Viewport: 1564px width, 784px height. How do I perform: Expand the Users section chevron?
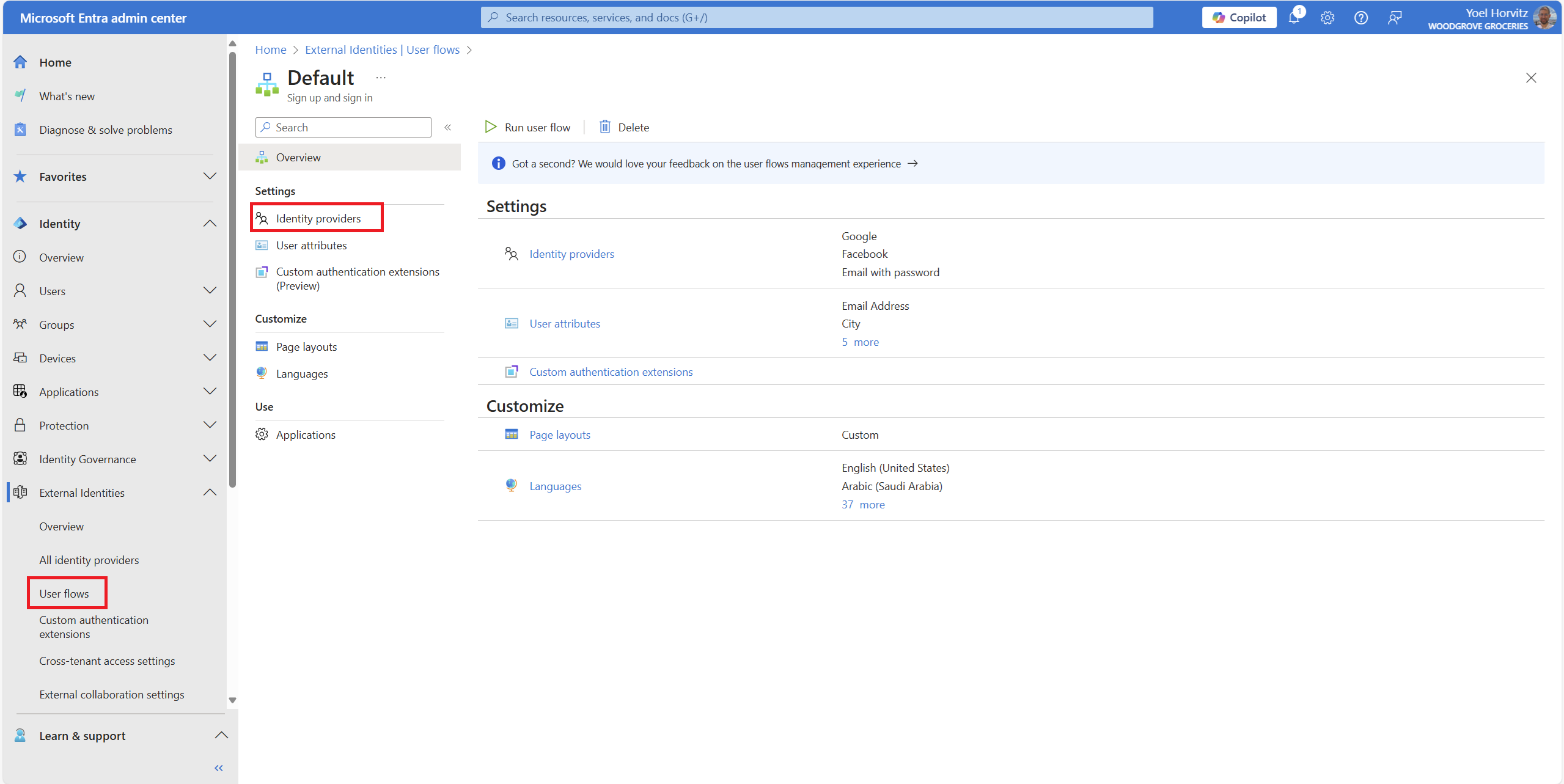210,291
